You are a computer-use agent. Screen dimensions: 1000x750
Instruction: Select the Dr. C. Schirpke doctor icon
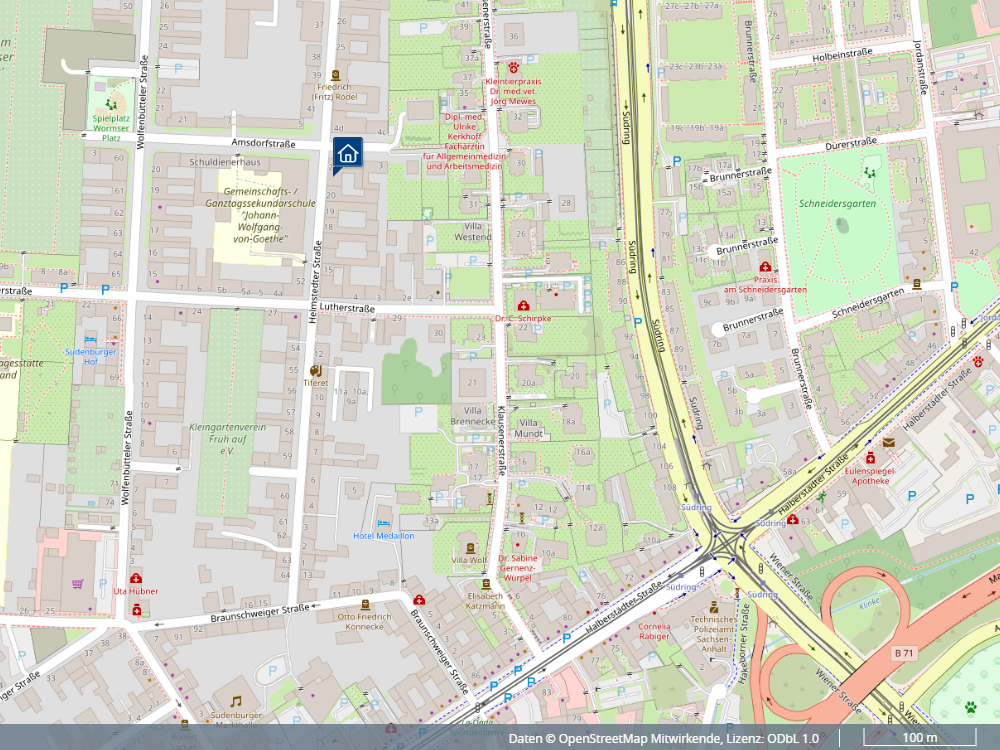point(522,305)
